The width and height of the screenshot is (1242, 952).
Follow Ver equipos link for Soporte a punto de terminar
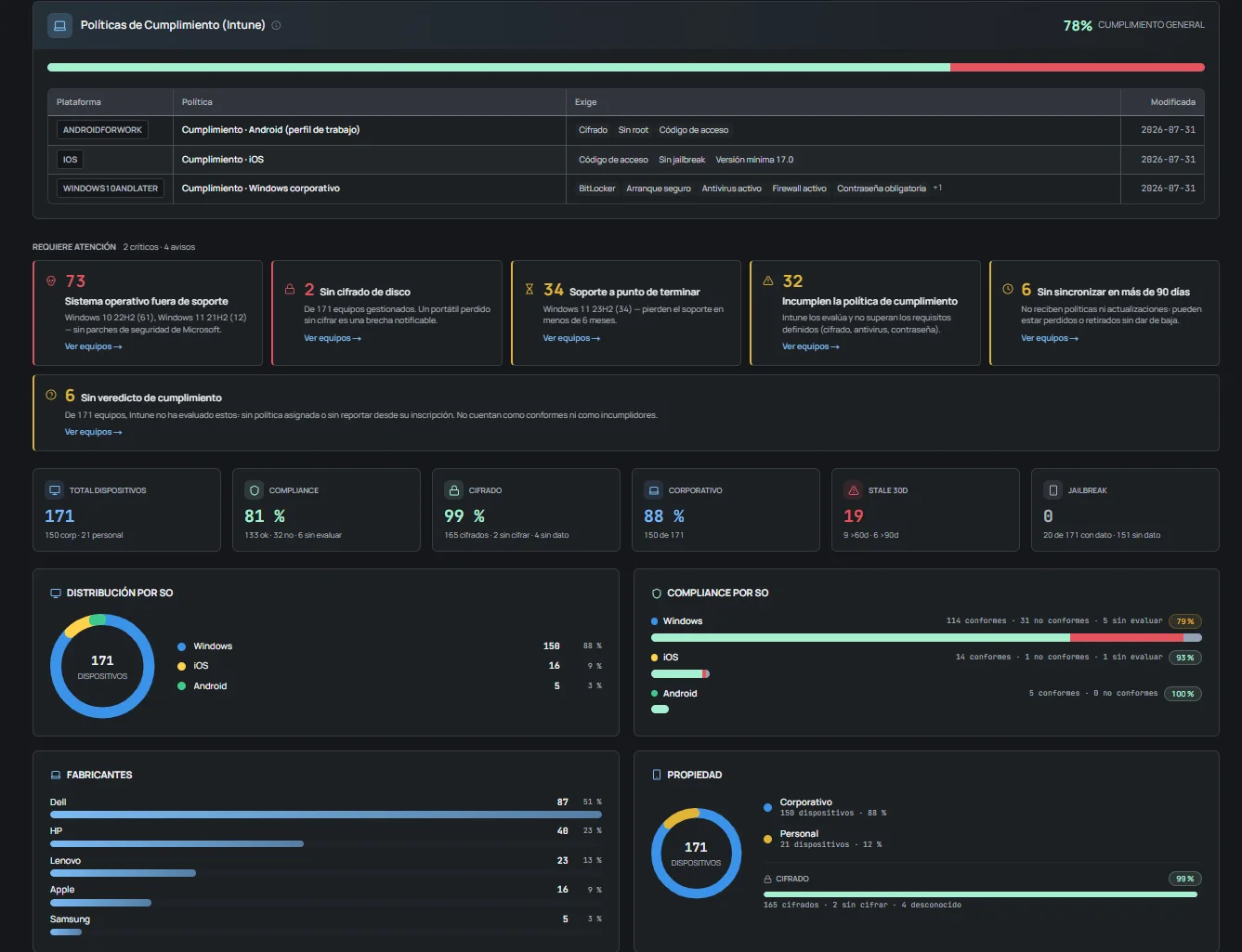[571, 338]
